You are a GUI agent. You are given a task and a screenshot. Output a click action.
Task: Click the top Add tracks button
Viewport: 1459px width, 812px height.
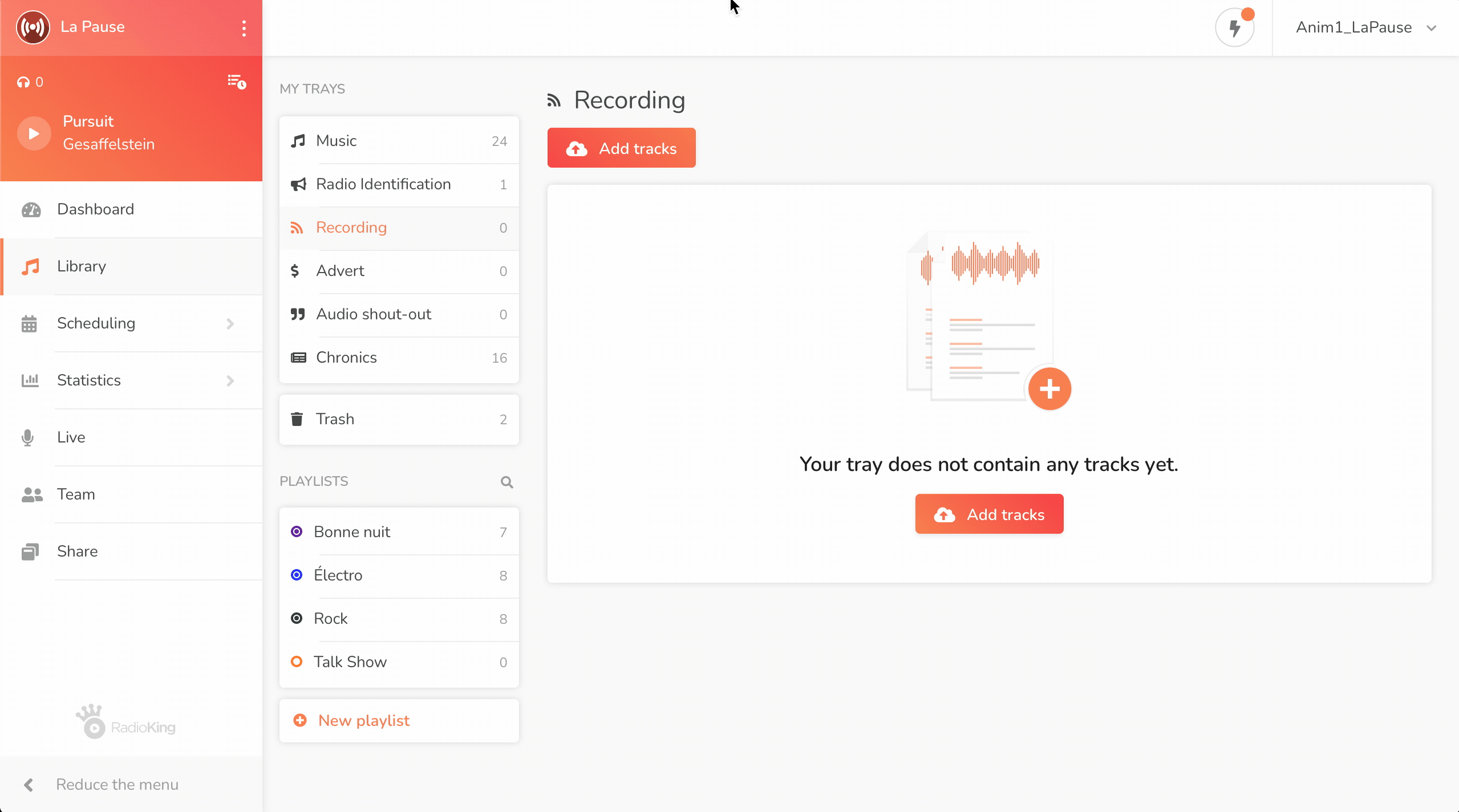(x=622, y=148)
